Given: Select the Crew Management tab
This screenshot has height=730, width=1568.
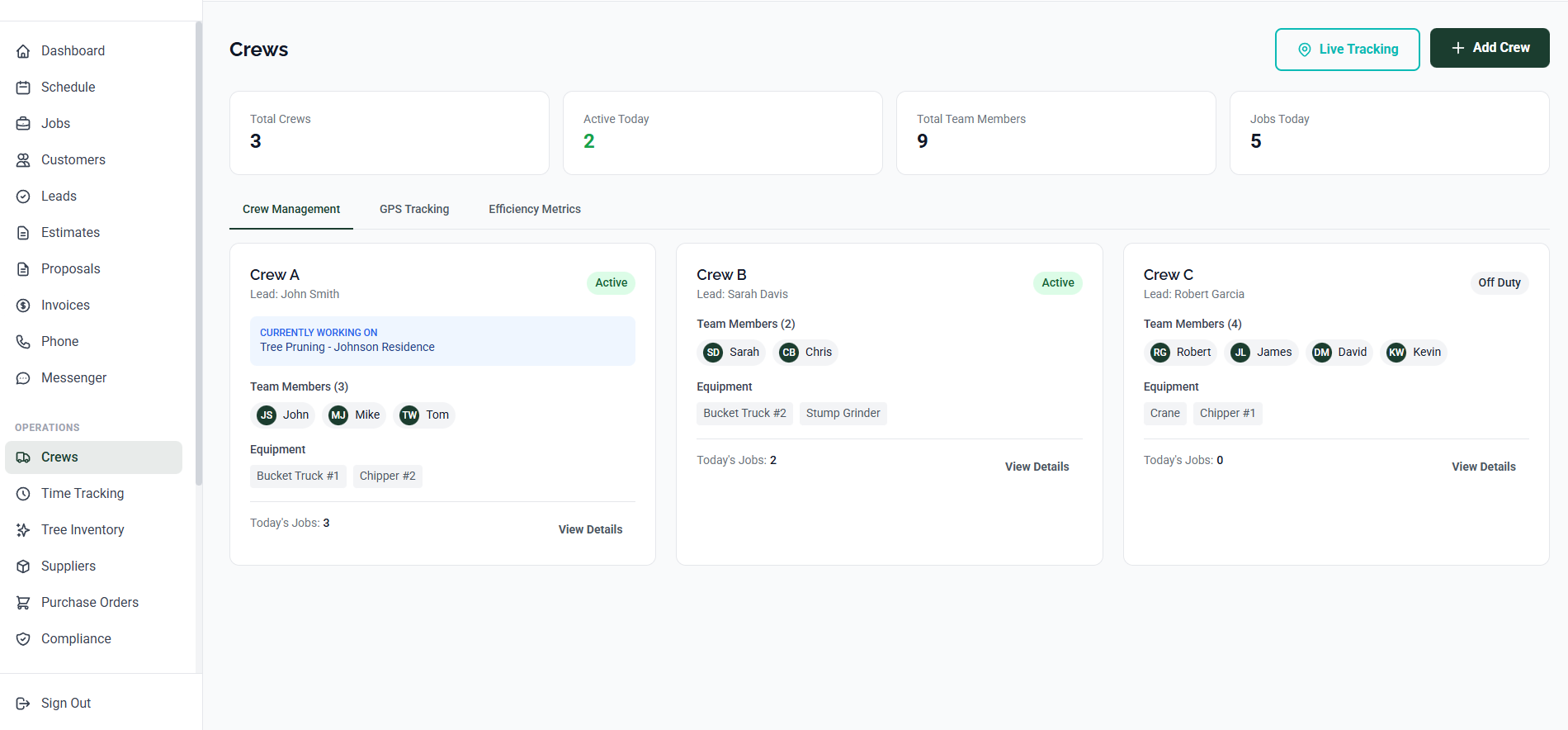Looking at the screenshot, I should tap(291, 209).
